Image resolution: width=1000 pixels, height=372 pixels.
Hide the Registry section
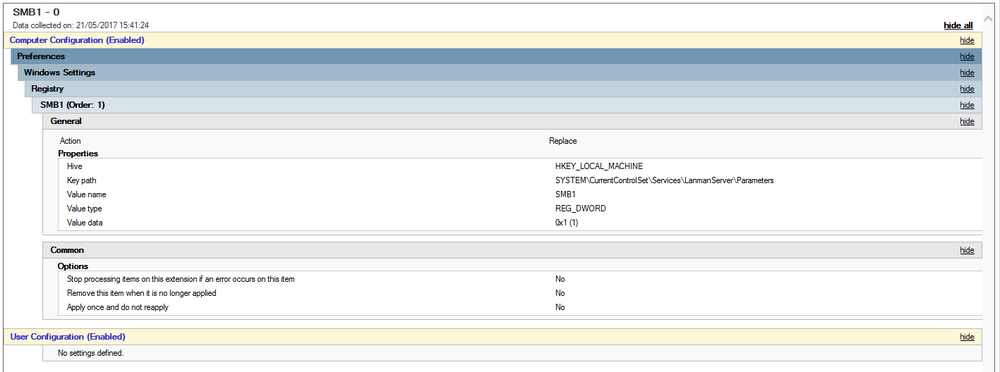pos(967,89)
